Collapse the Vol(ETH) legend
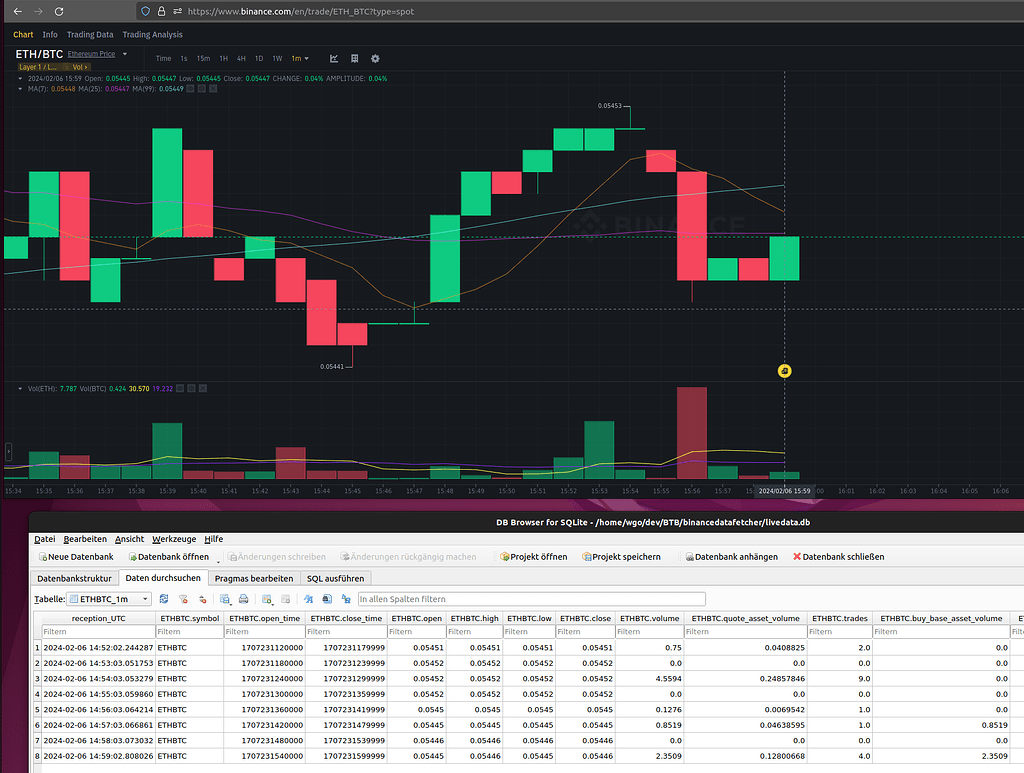The width and height of the screenshot is (1024, 773). coord(20,388)
